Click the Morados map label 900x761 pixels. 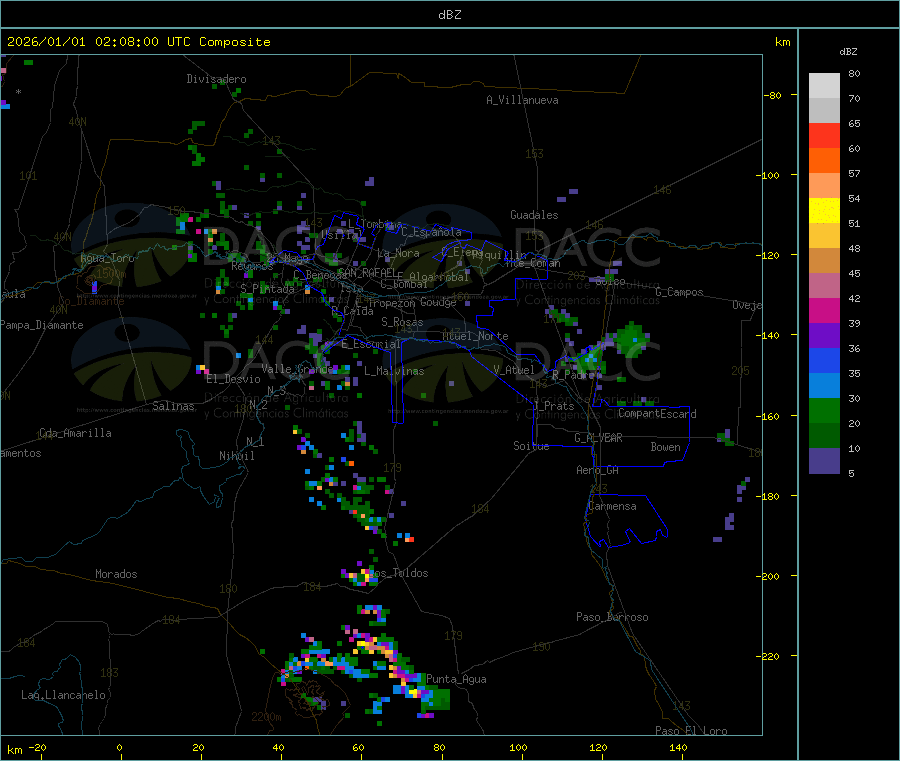[117, 574]
